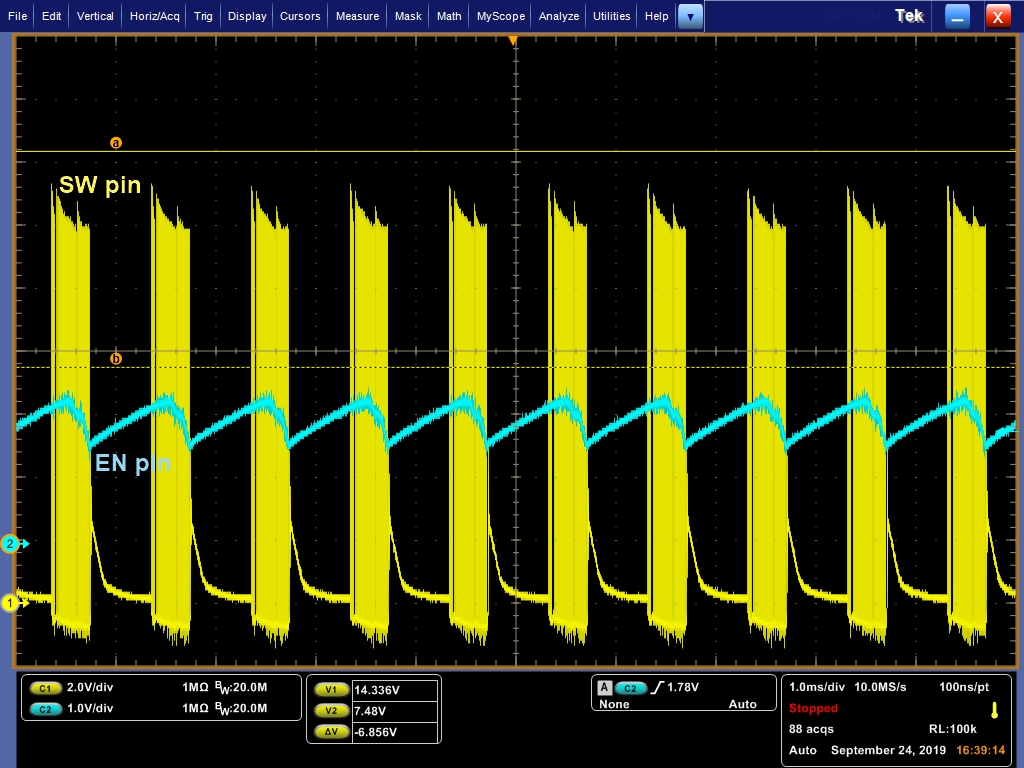Click the 1.78V trigger level readout
Image resolution: width=1024 pixels, height=768 pixels.
click(682, 687)
